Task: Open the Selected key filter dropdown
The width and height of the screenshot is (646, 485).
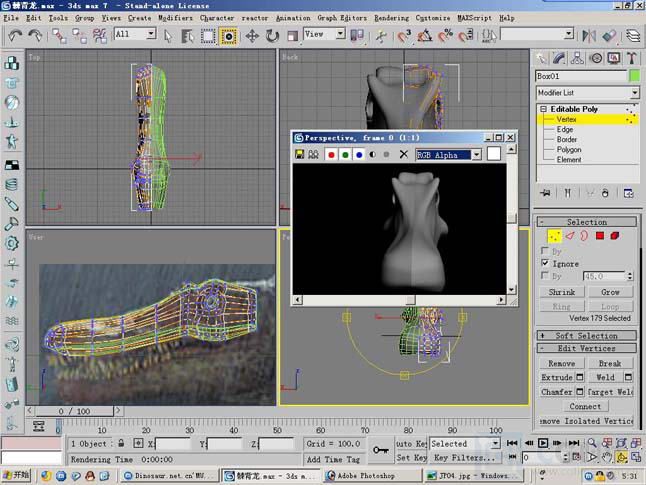Action: click(x=495, y=443)
